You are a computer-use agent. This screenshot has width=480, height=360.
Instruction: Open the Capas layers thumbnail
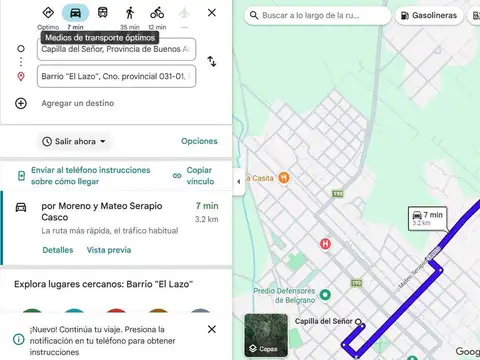click(266, 335)
